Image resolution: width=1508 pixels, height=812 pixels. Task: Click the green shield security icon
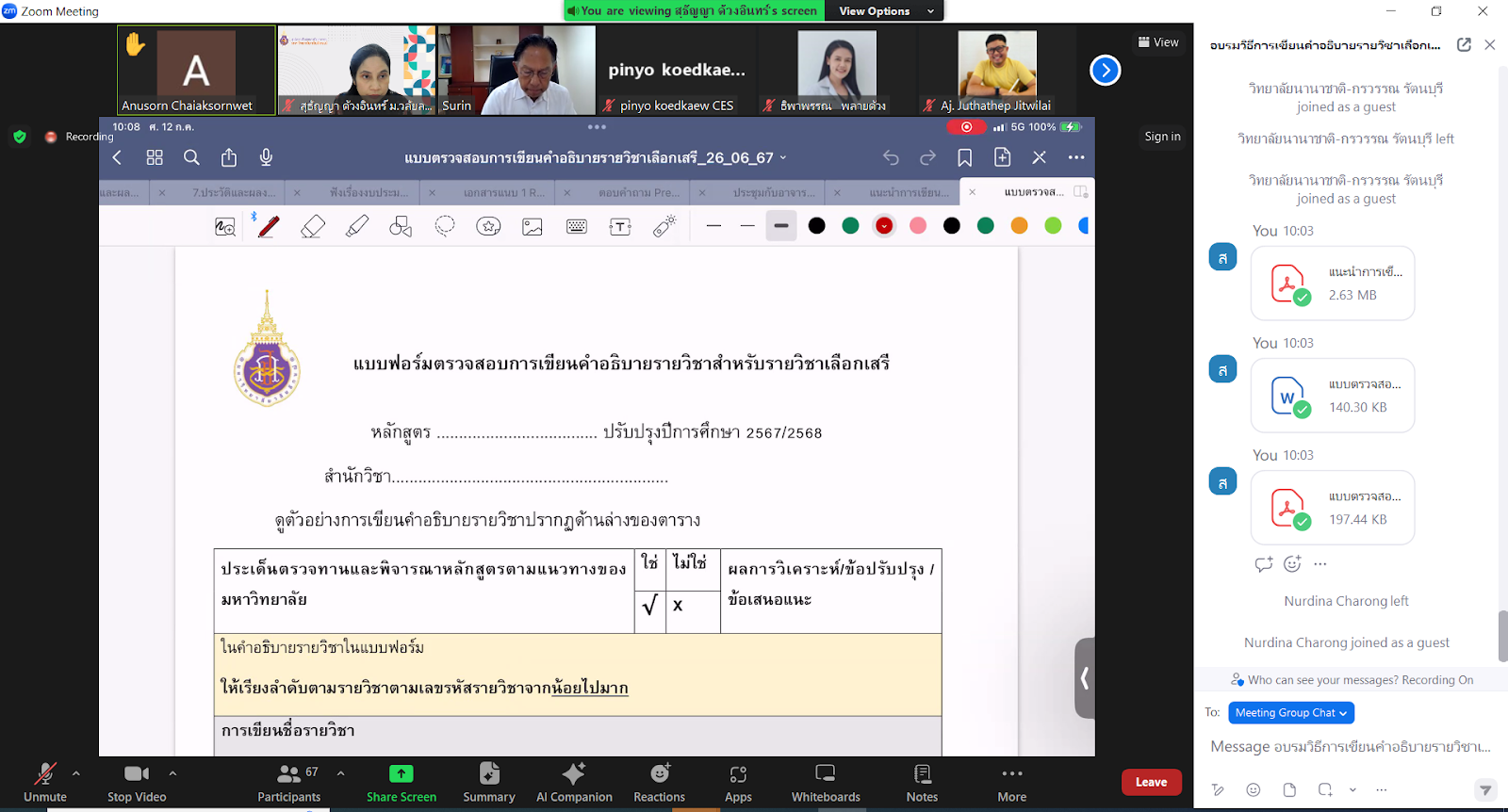(x=20, y=137)
